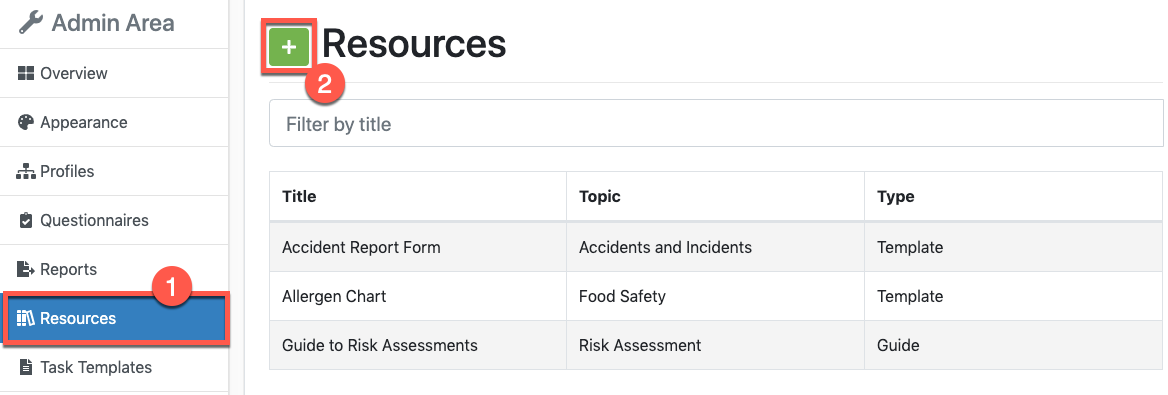Click the Task Templates document icon
Viewport: 1168px width, 395px height.
(x=26, y=367)
